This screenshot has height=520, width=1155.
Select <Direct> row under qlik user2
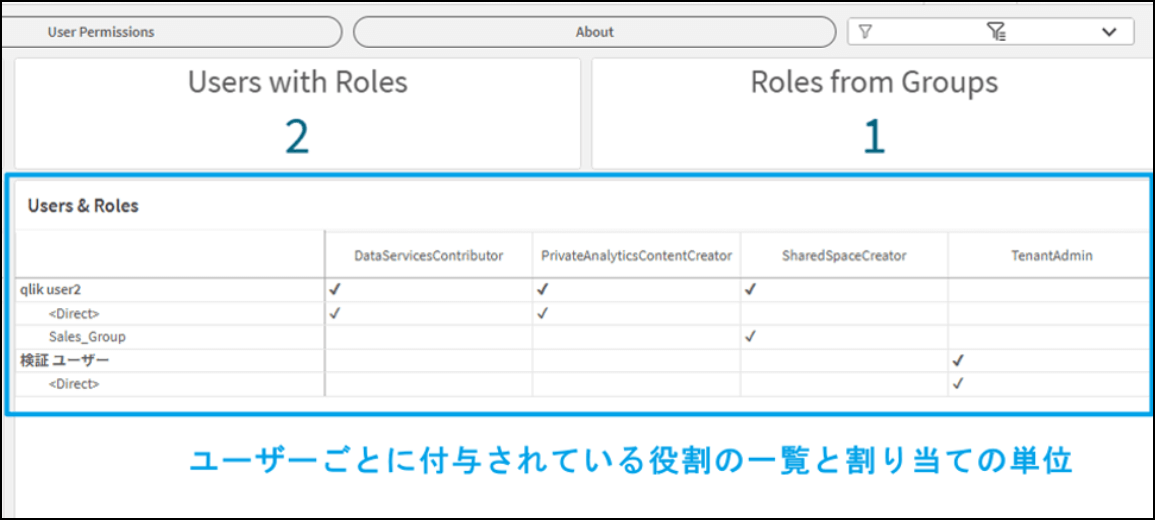pyautogui.click(x=74, y=314)
